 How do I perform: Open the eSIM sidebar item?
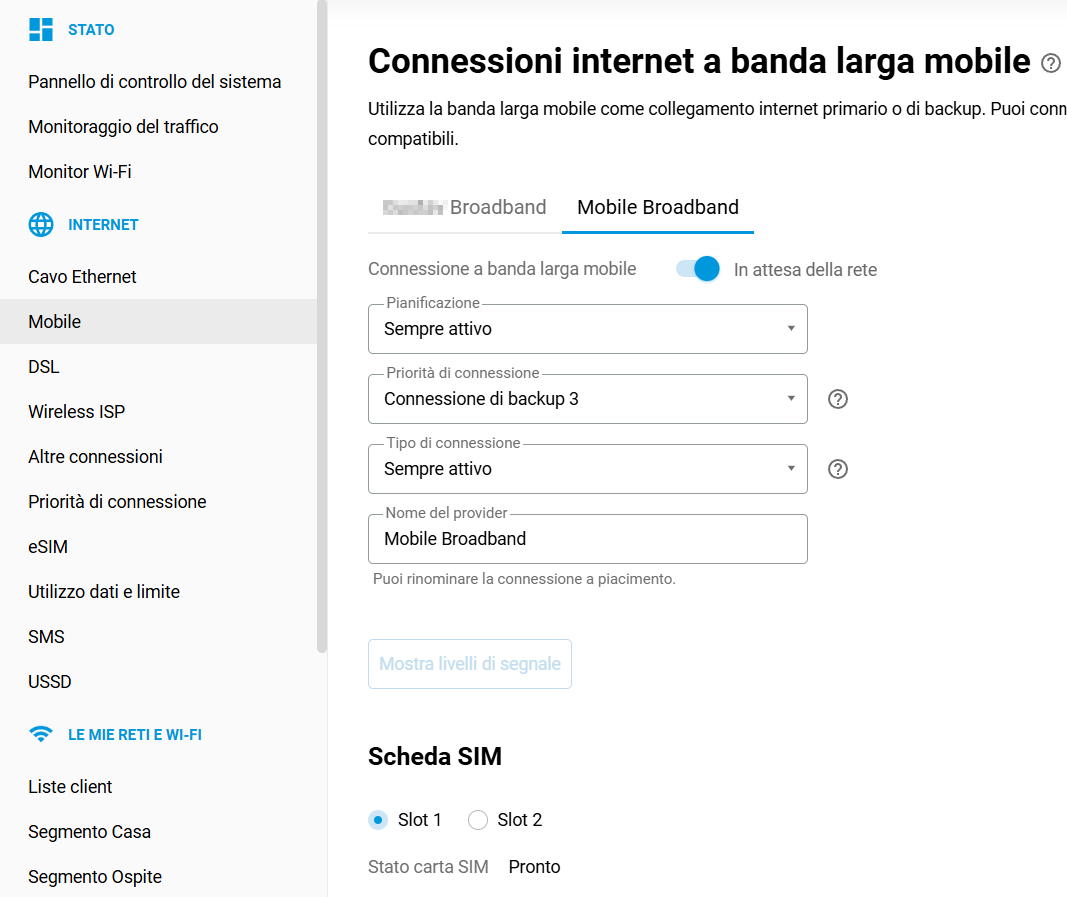(48, 547)
